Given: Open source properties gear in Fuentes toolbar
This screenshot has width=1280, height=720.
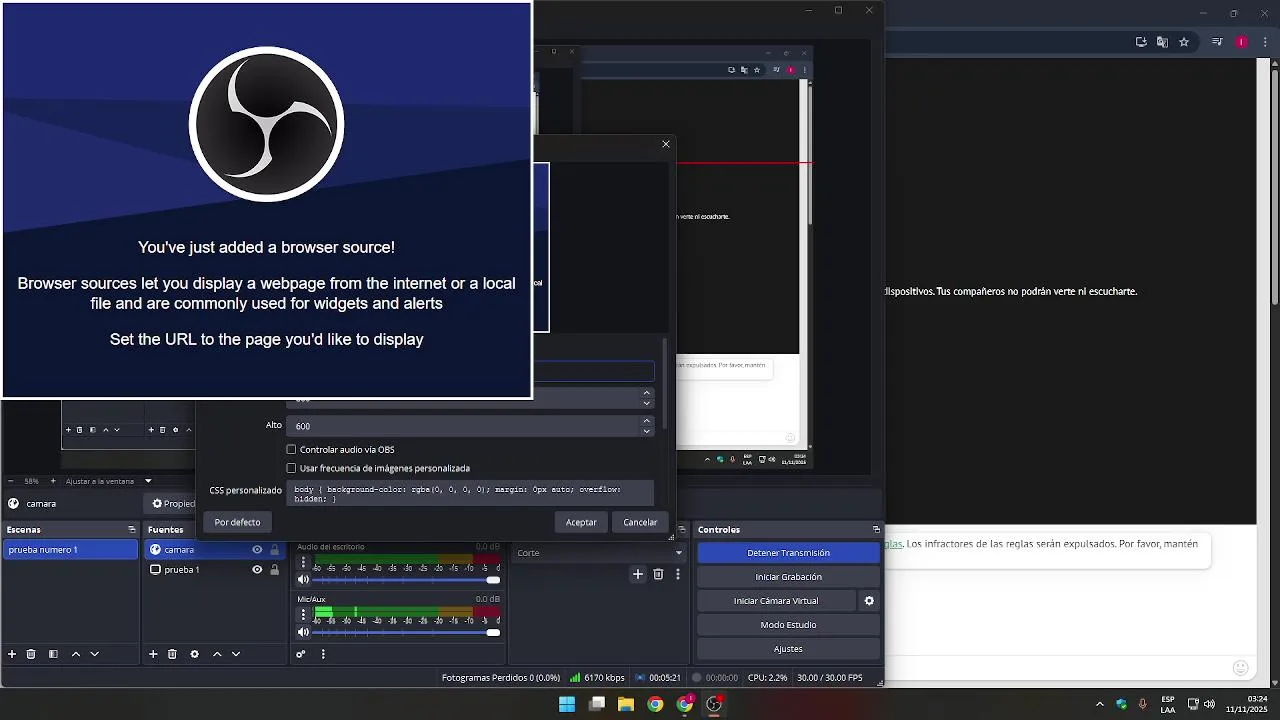Looking at the screenshot, I should 194,654.
